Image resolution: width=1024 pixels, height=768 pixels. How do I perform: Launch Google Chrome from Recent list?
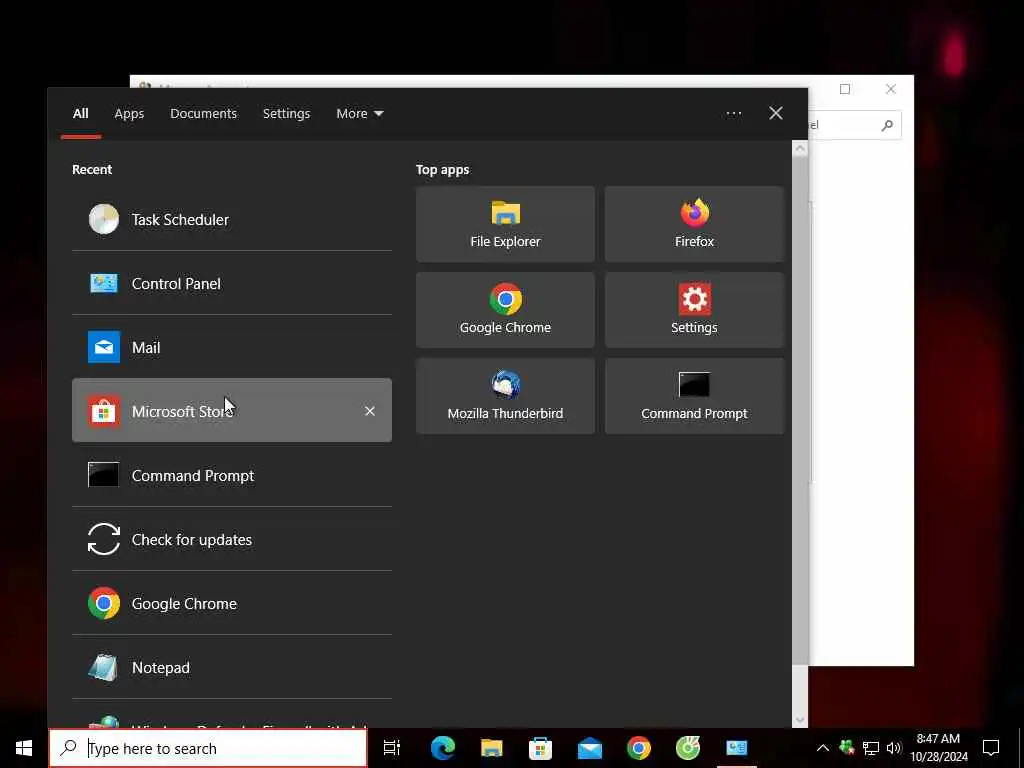(232, 603)
